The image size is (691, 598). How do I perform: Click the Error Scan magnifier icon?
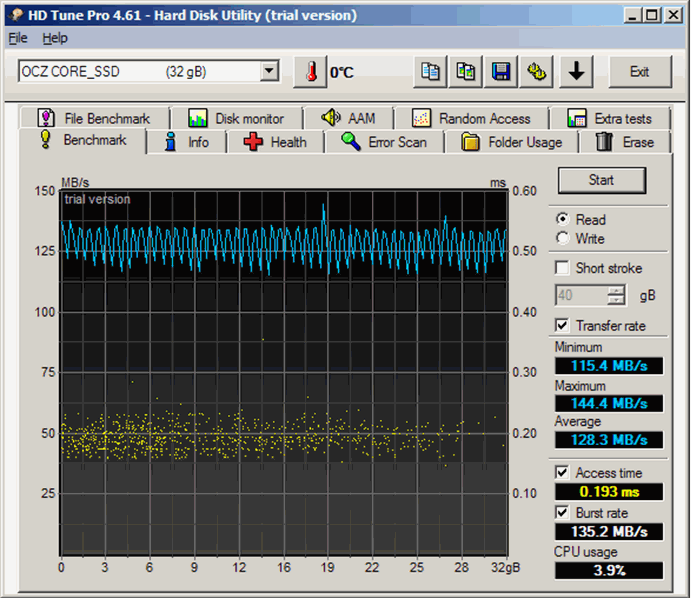click(351, 141)
